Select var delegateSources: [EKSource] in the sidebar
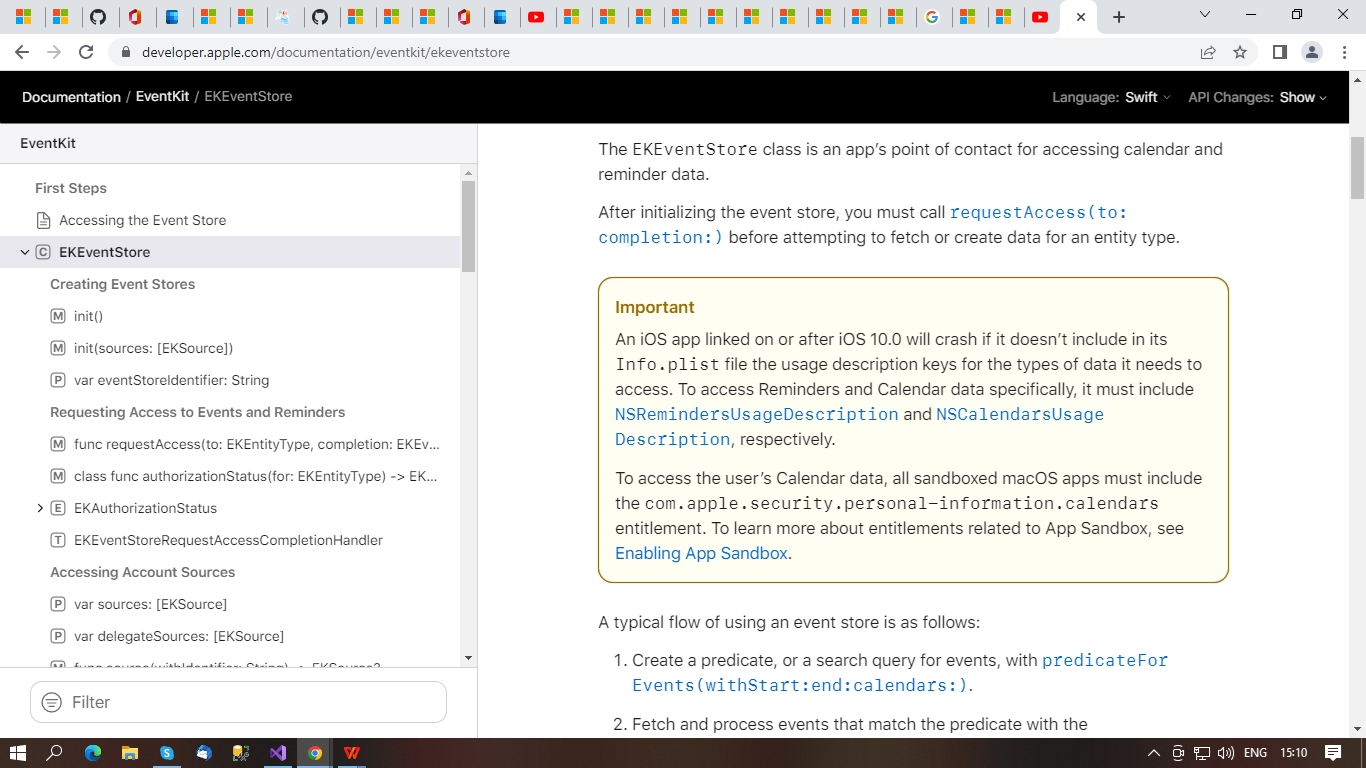Viewport: 1366px width, 768px height. click(179, 636)
